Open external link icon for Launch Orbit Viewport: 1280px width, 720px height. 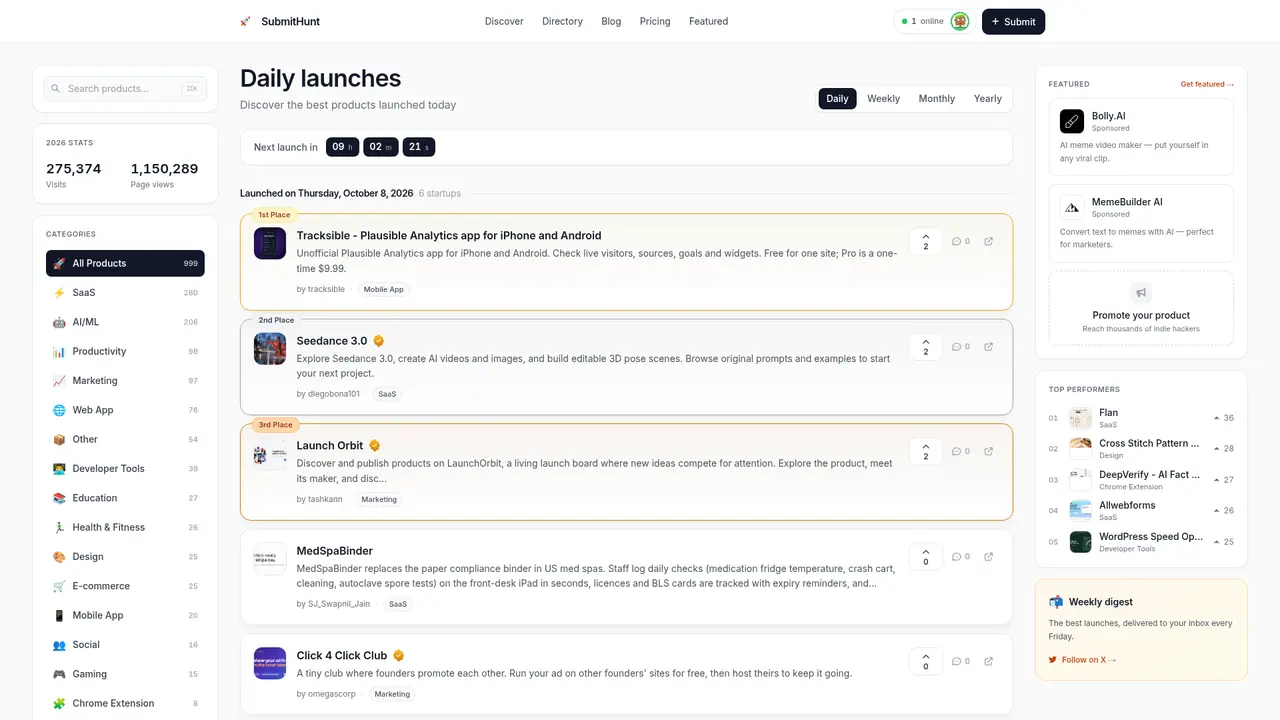989,451
